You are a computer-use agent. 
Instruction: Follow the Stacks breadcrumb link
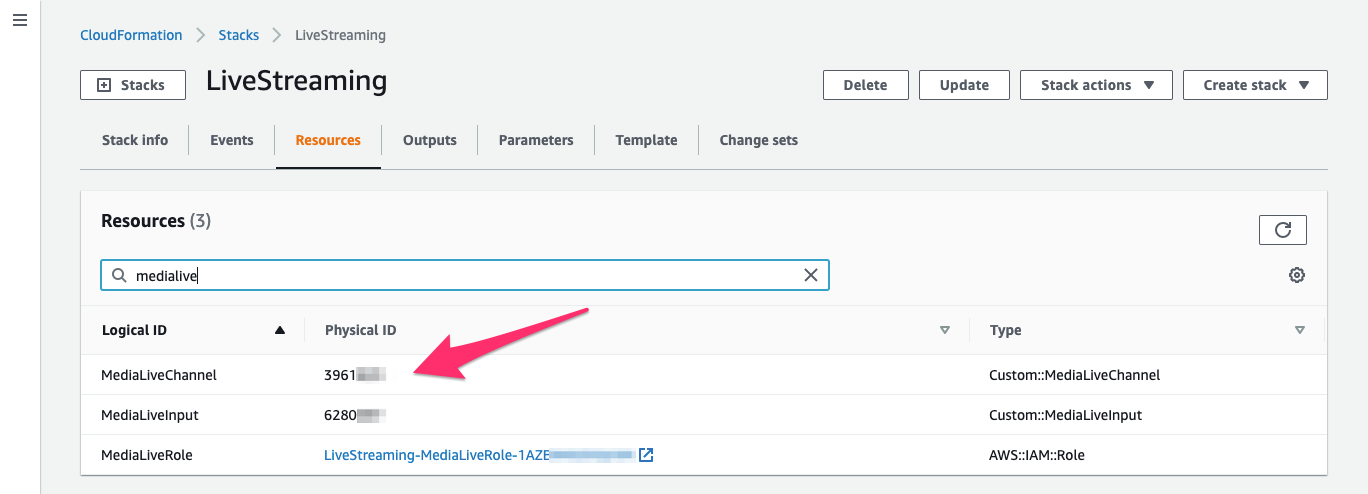click(x=239, y=35)
